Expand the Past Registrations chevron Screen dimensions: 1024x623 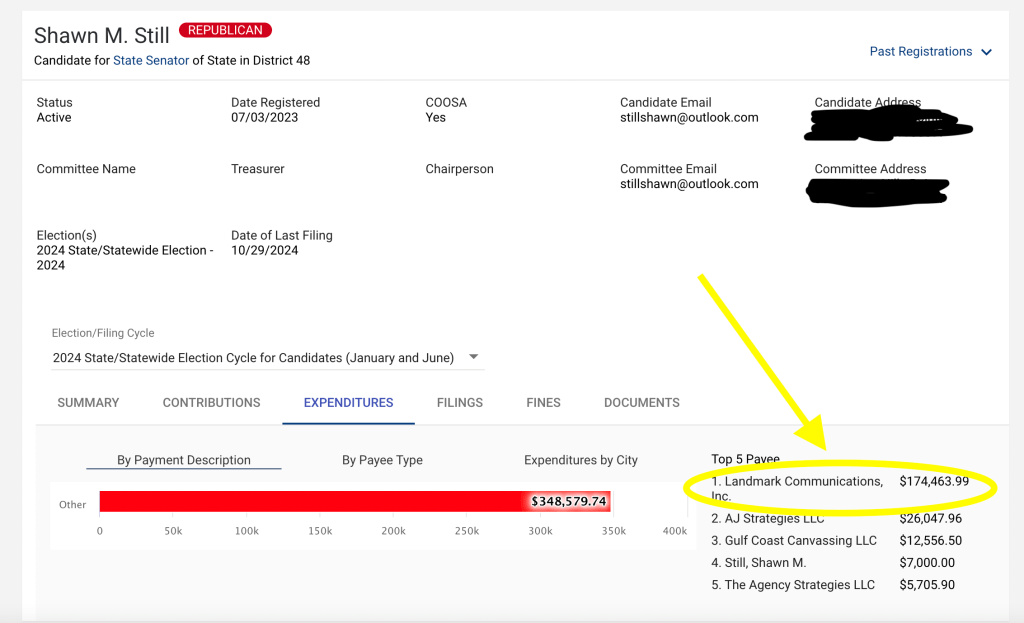tap(986, 52)
